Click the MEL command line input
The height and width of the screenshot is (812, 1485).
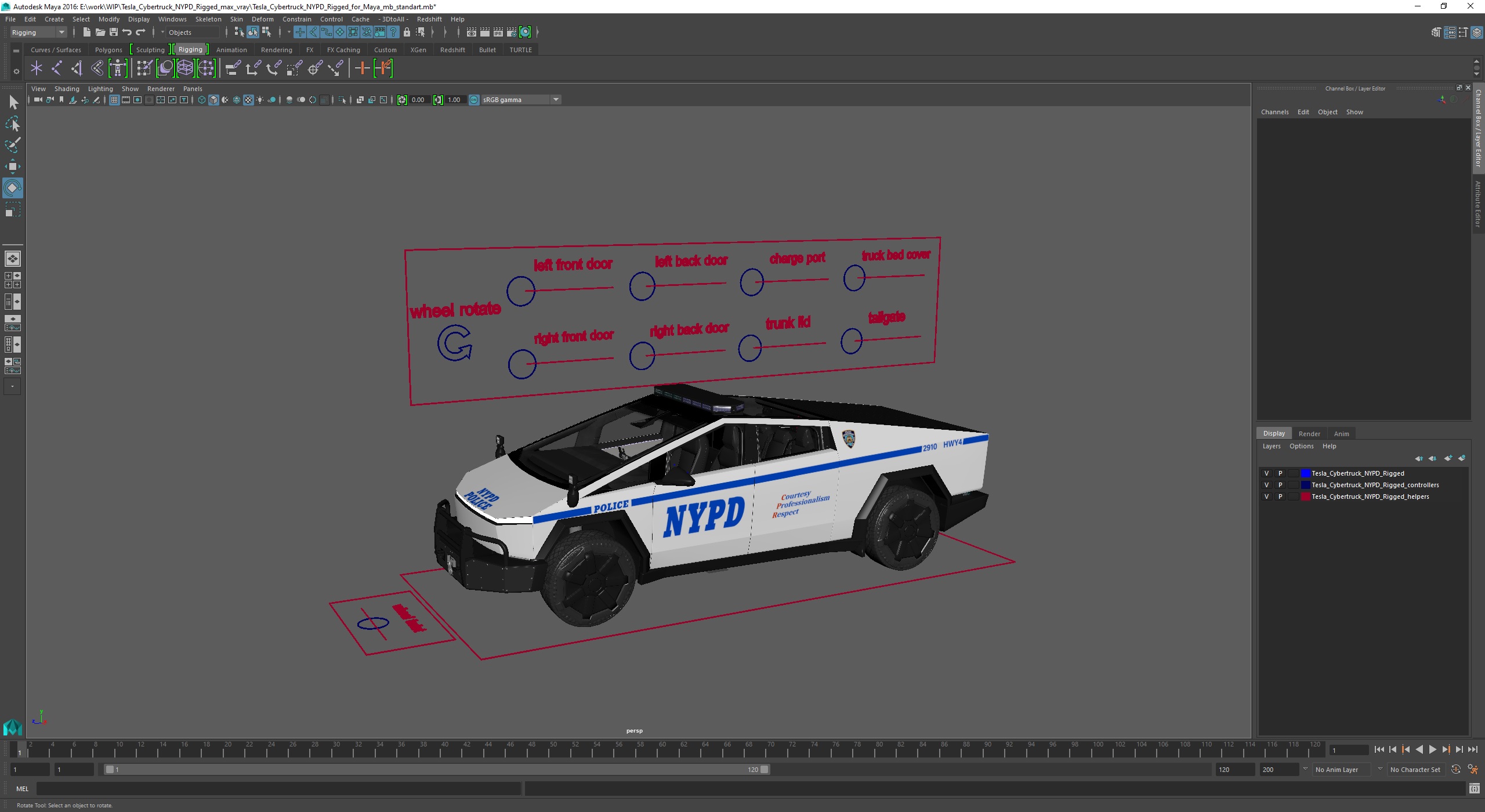point(278,789)
